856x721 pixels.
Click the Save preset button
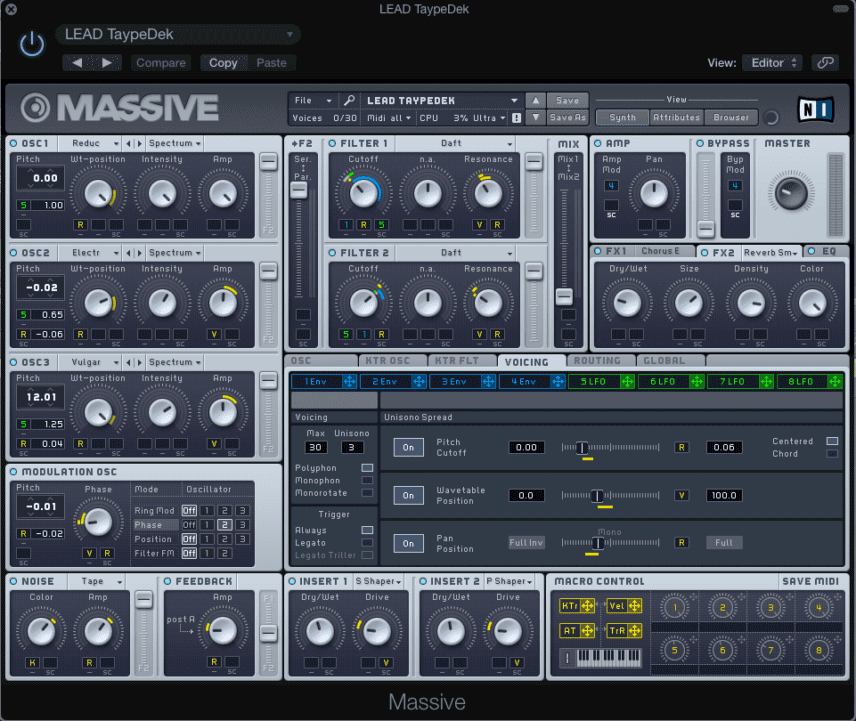(x=567, y=100)
